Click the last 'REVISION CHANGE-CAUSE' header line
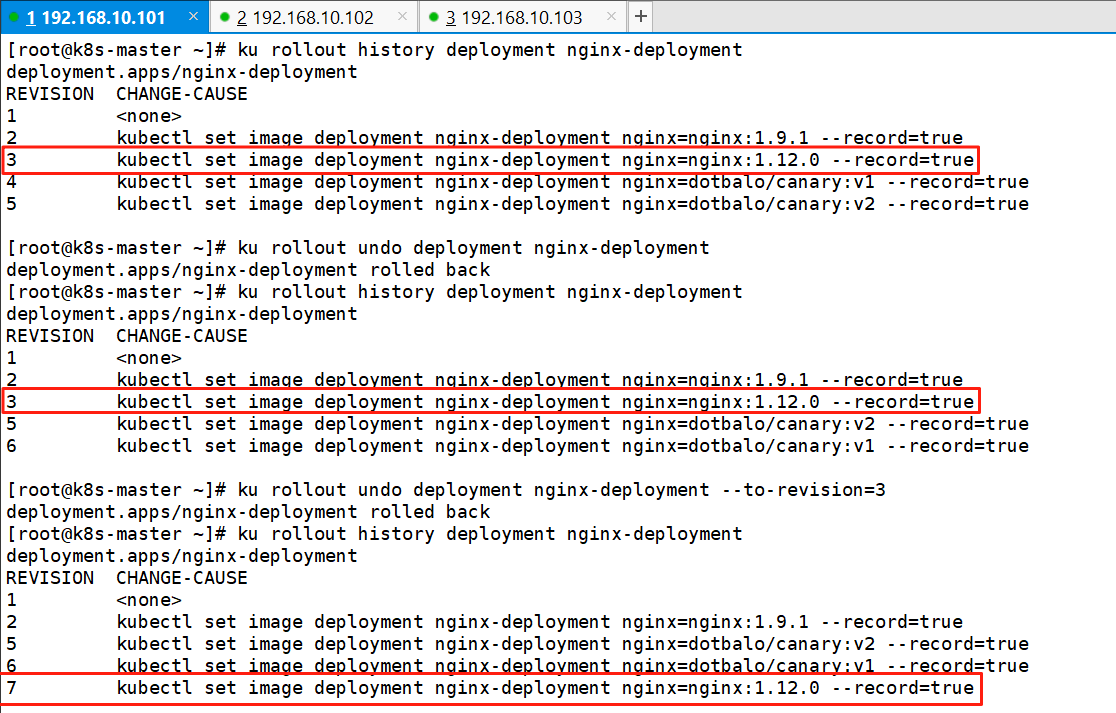Image resolution: width=1116 pixels, height=713 pixels. (x=127, y=578)
